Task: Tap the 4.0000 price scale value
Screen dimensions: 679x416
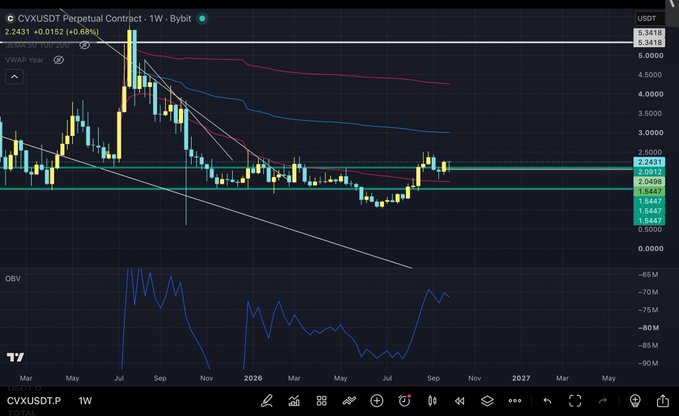Action: click(x=650, y=94)
